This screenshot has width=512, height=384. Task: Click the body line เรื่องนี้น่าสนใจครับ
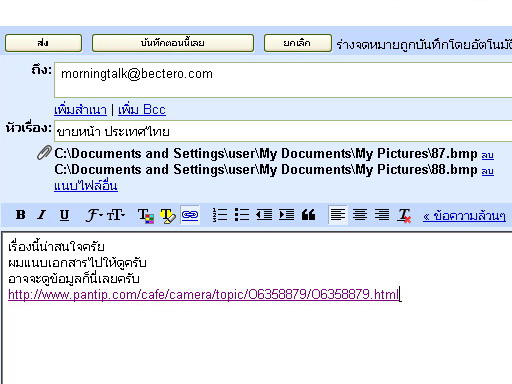[x=56, y=247]
